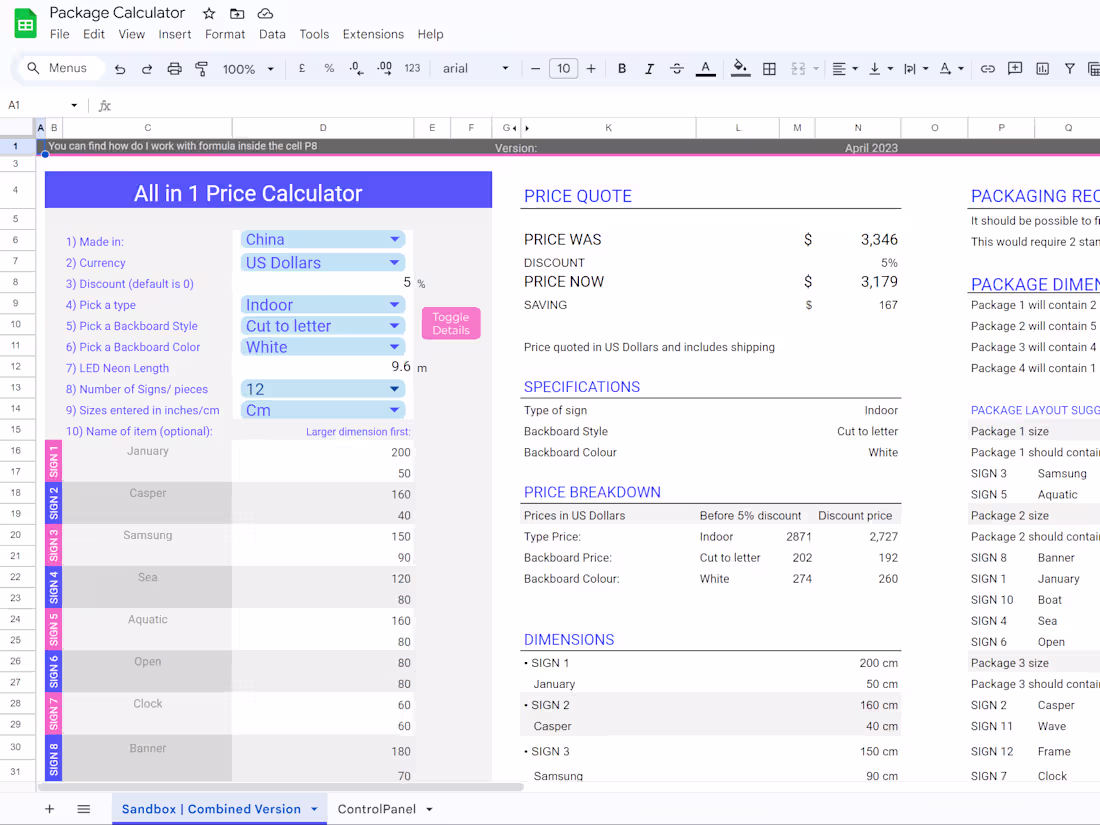Open the Backboard Color dropdown showing White
1100x825 pixels.
pyautogui.click(x=320, y=346)
